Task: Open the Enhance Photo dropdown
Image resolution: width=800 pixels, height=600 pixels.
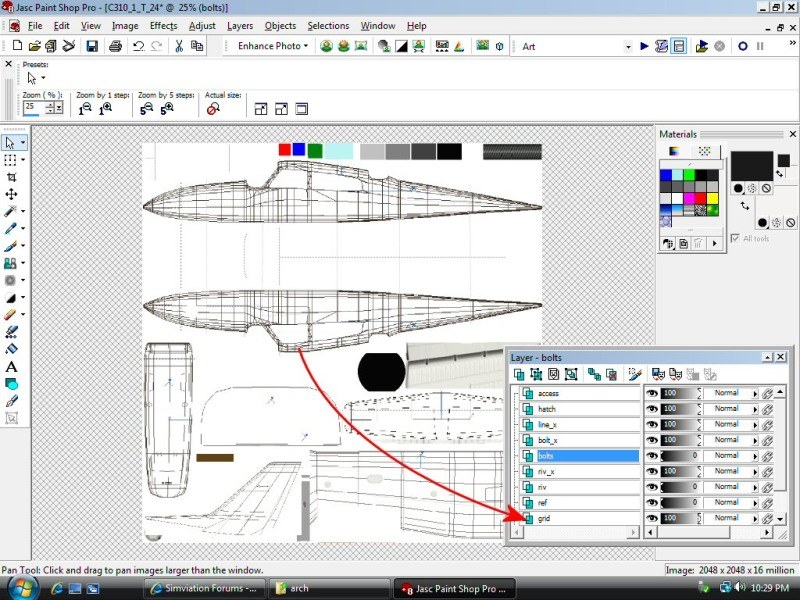Action: (x=273, y=46)
